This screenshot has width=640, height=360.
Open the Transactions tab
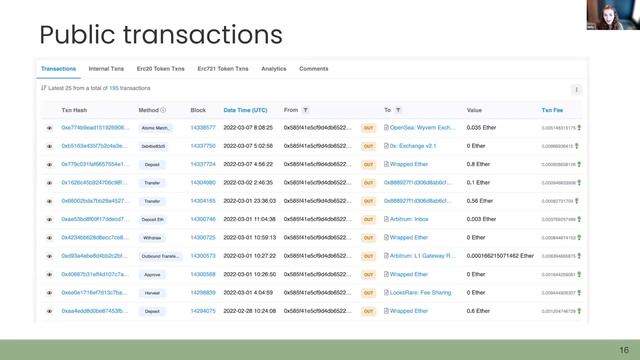click(x=58, y=69)
